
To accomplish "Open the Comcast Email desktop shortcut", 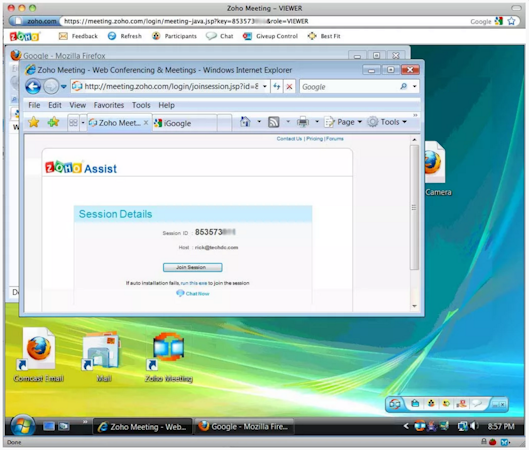I will click(x=38, y=355).
